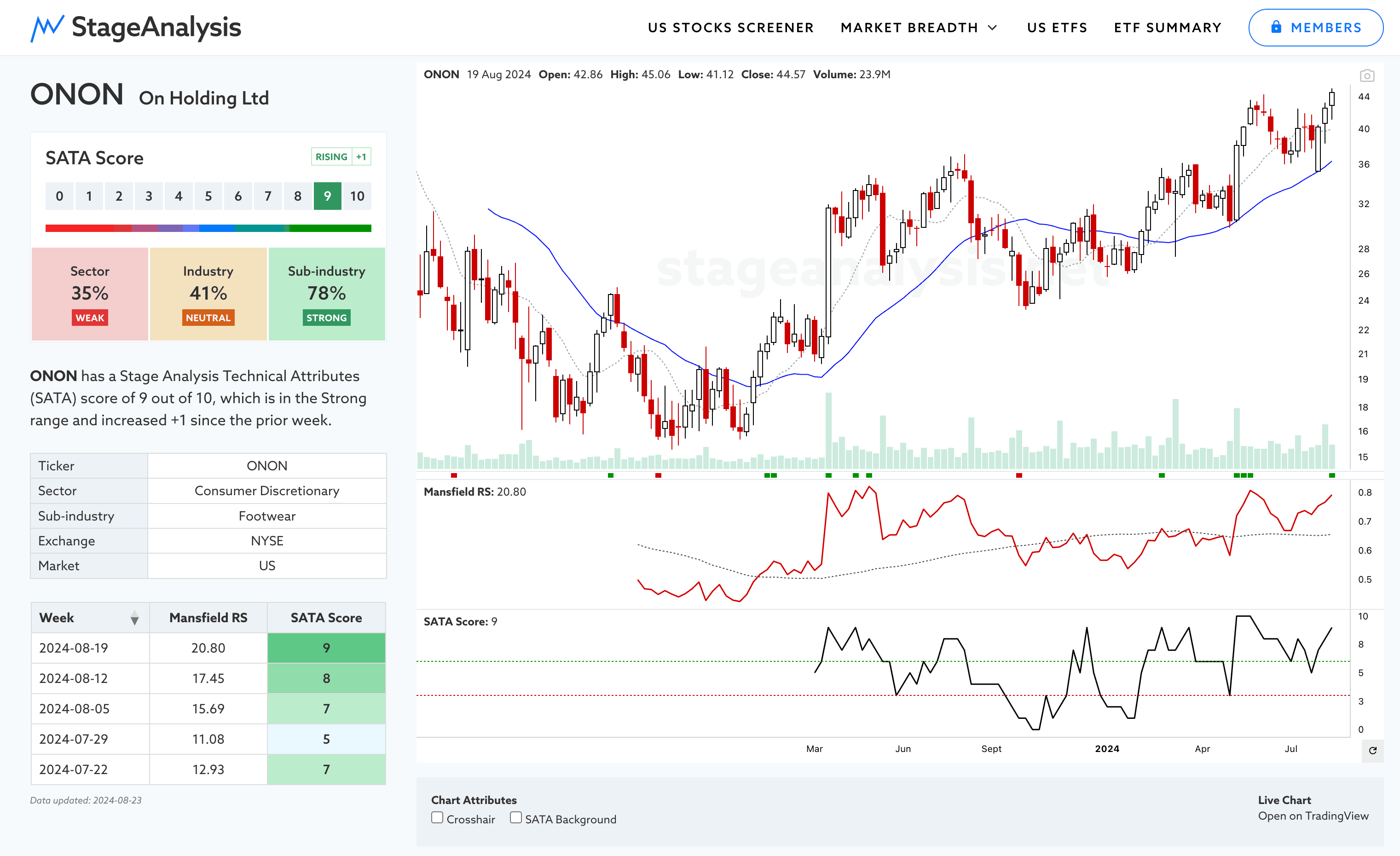Click the Consumer Discretionary sector value
1400x856 pixels.
coord(267,491)
